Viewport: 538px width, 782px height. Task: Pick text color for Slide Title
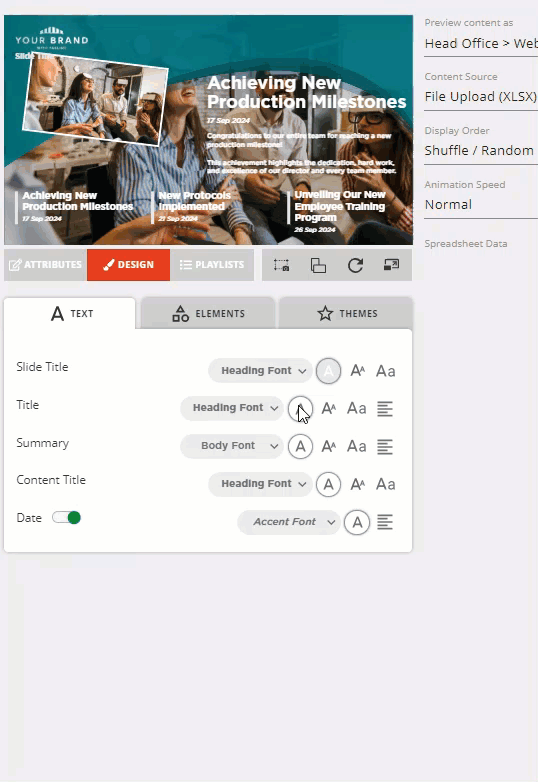pos(329,371)
